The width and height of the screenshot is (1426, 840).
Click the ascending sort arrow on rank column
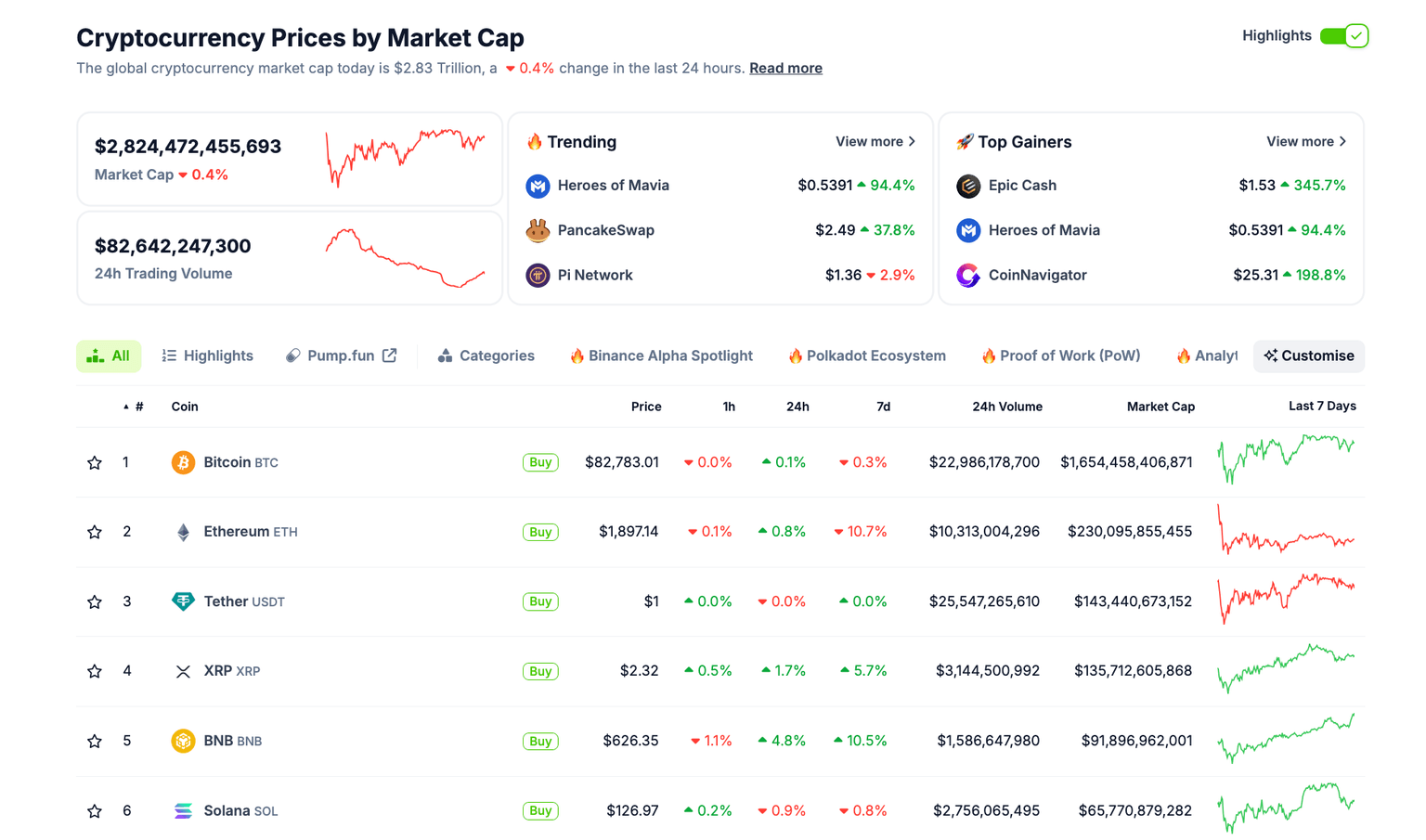coord(126,406)
